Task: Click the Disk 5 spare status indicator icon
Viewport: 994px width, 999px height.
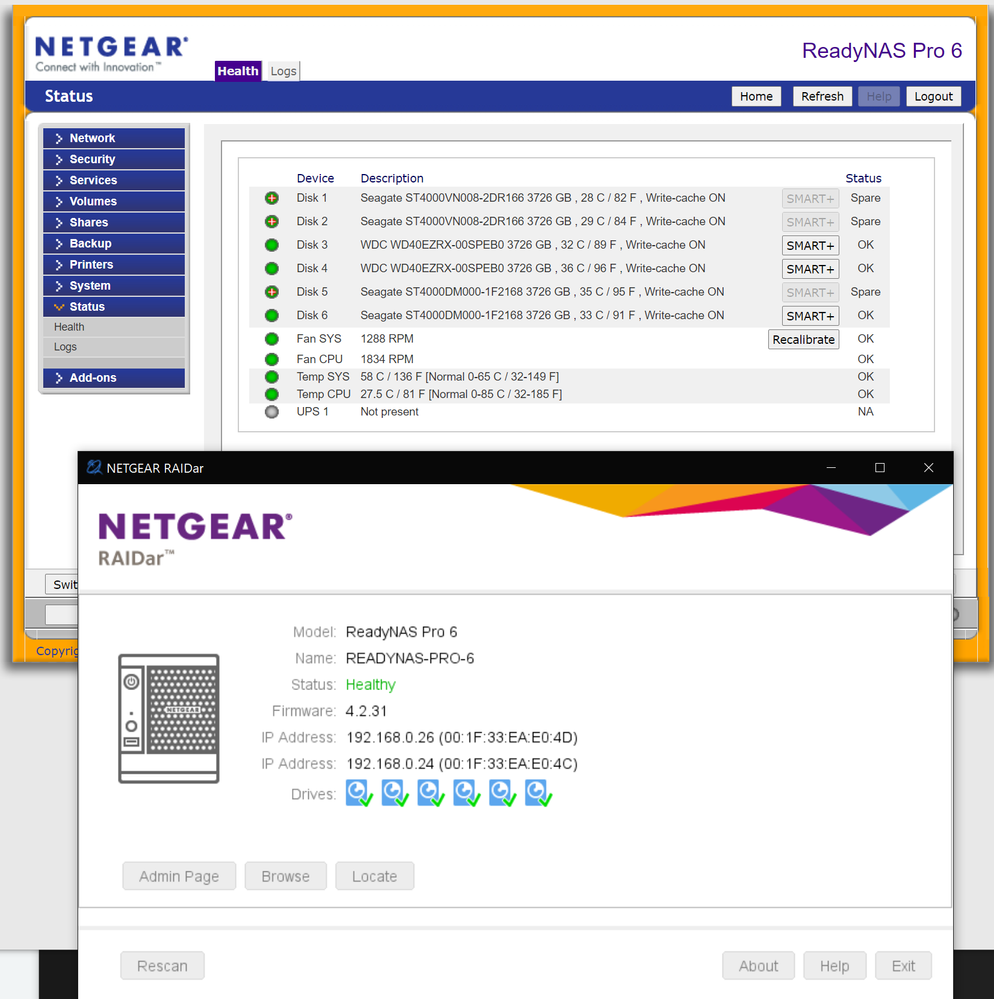Action: pyautogui.click(x=271, y=292)
